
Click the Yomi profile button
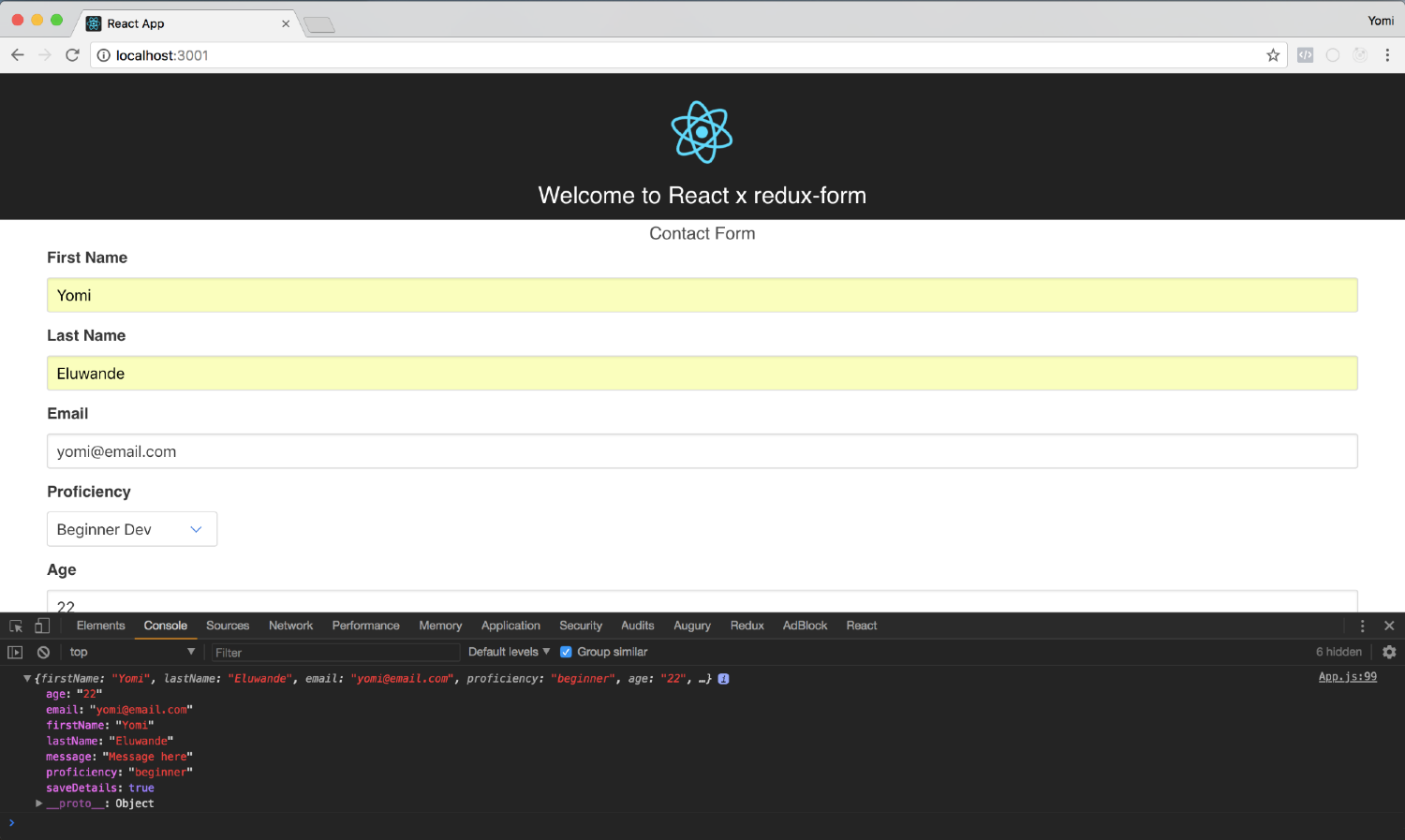click(1381, 21)
